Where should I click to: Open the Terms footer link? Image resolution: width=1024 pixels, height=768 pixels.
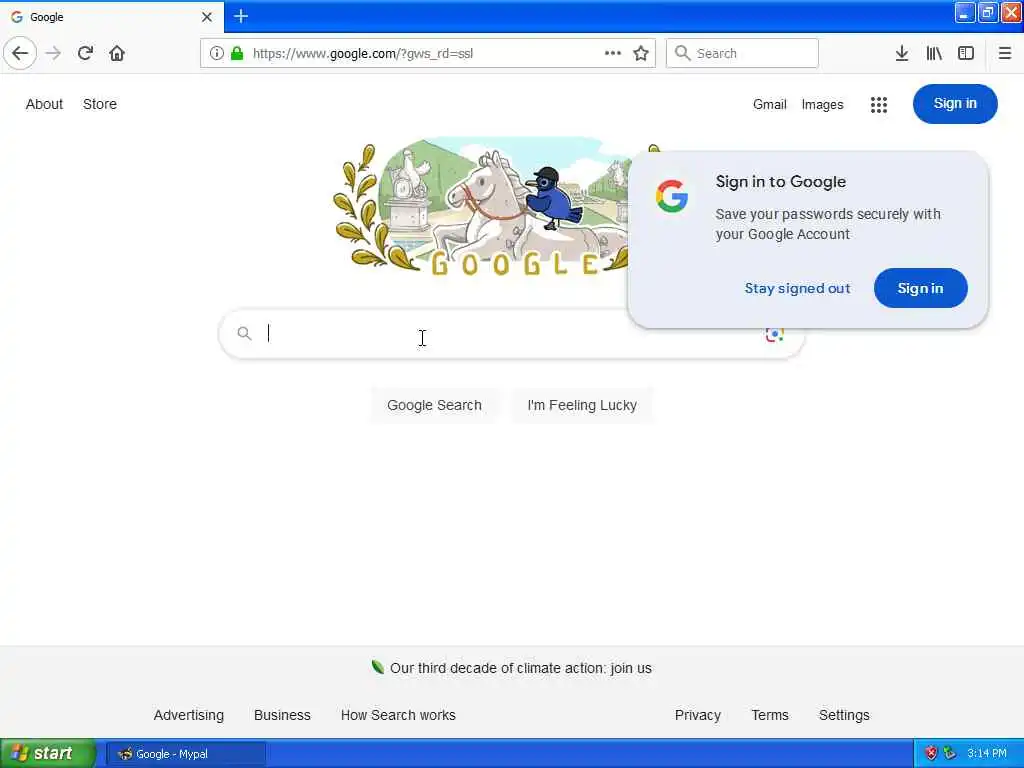(770, 715)
